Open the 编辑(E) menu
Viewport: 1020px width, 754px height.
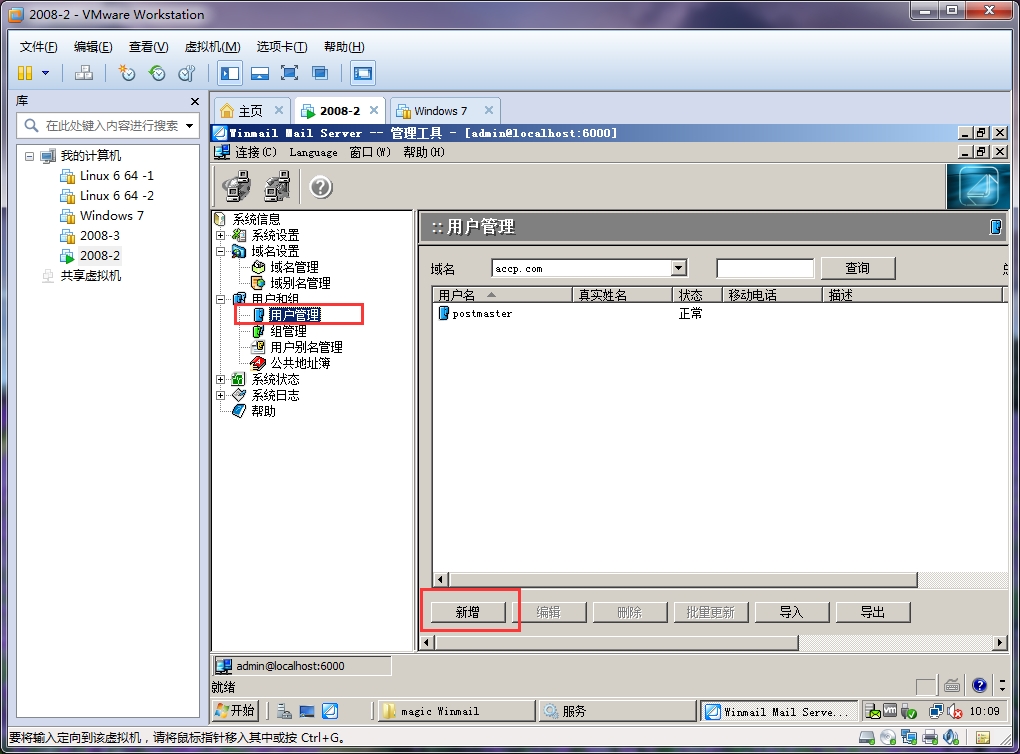[93, 47]
